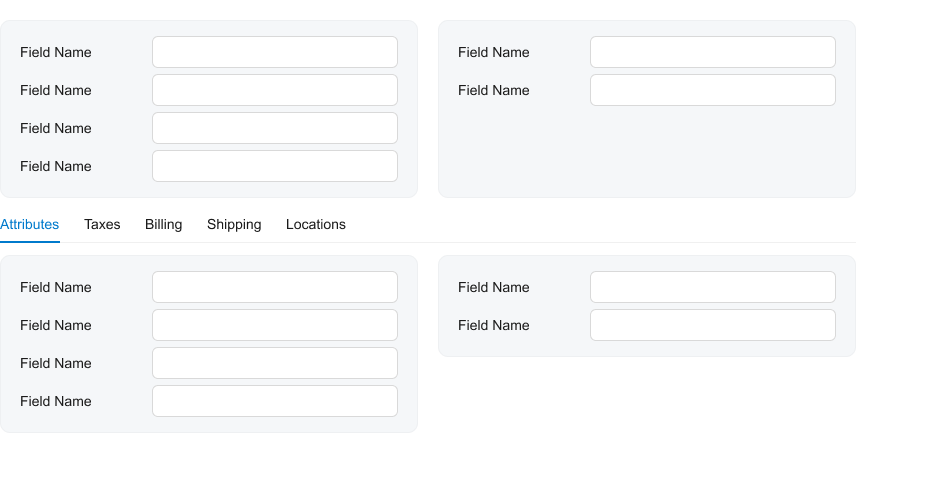Screen dimensions: 947x481
Task: Click the second input in the lower-right panel
Action: pos(713,325)
